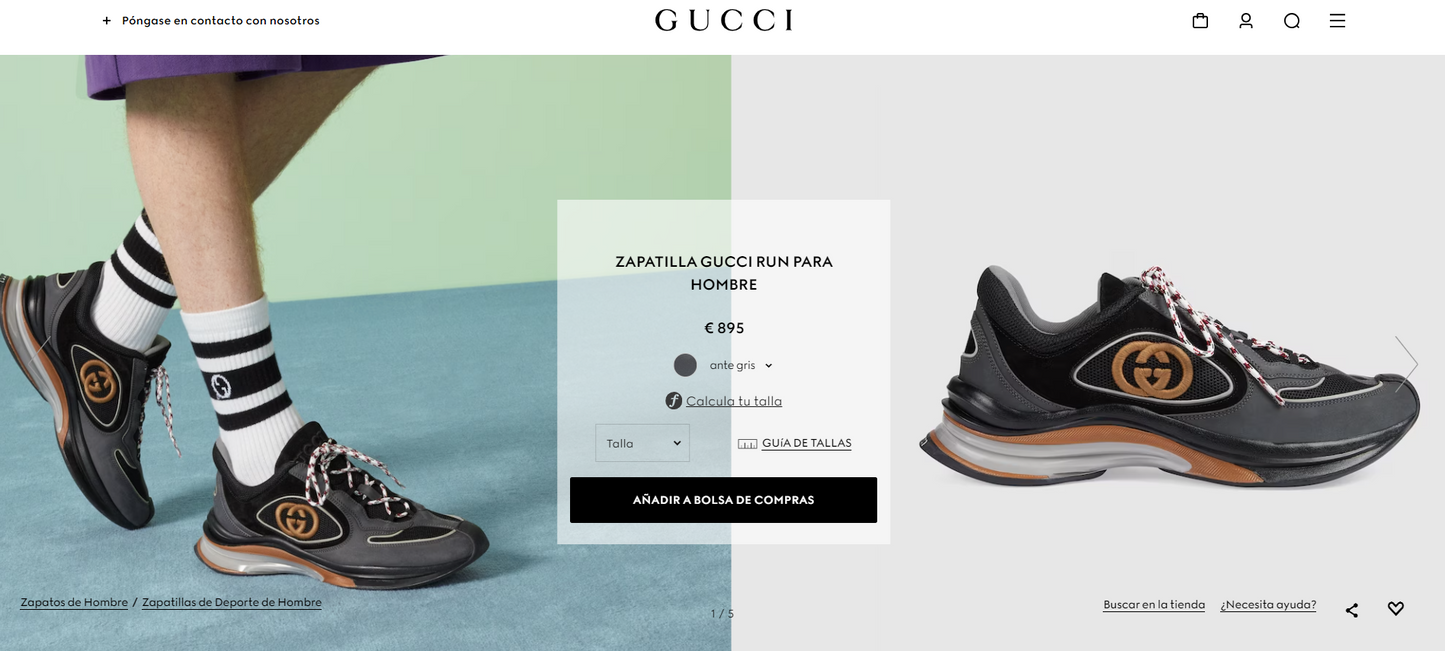The width and height of the screenshot is (1445, 651).
Task: Open the Guía de tallas link
Action: (x=806, y=443)
